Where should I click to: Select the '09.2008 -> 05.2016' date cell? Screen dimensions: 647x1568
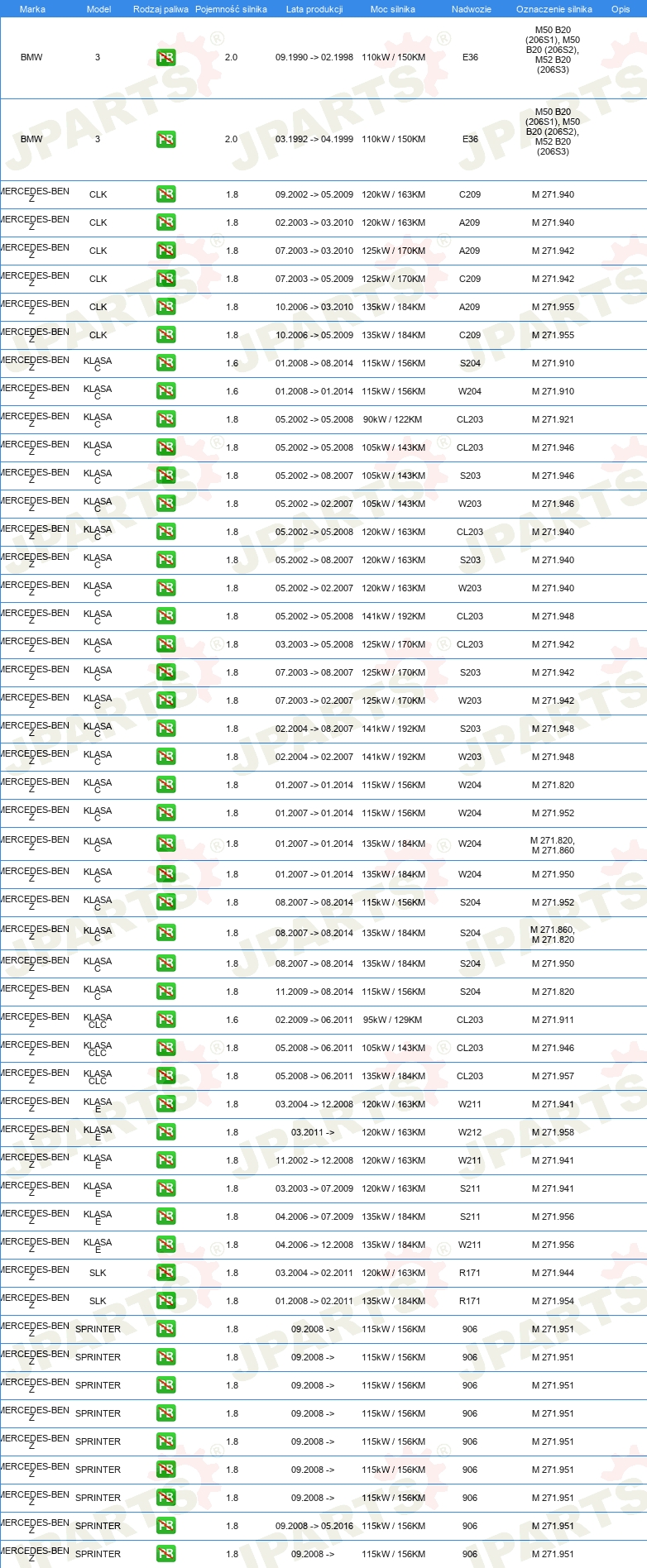tap(314, 1526)
